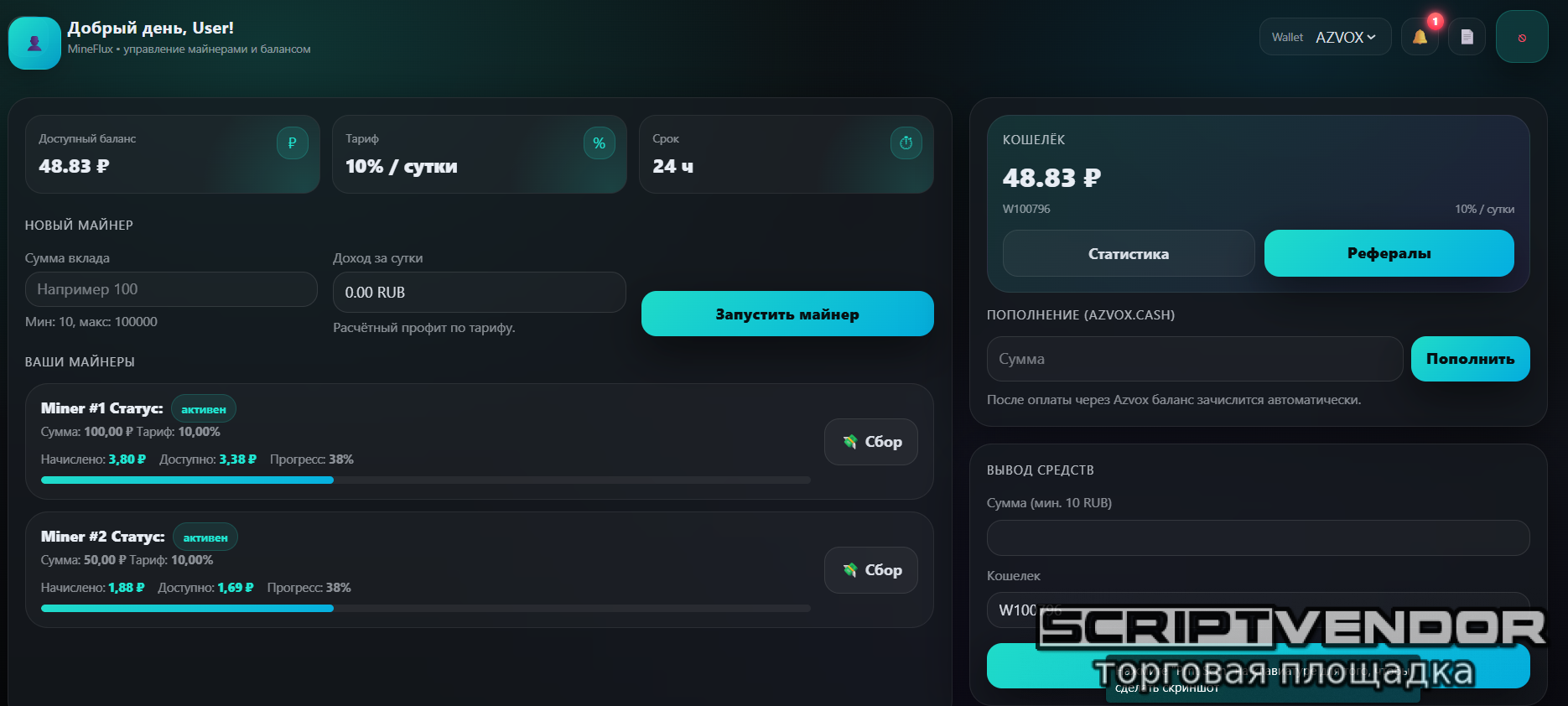Switch to the Рефералы tab
Image resolution: width=1568 pixels, height=706 pixels.
[x=1389, y=253]
